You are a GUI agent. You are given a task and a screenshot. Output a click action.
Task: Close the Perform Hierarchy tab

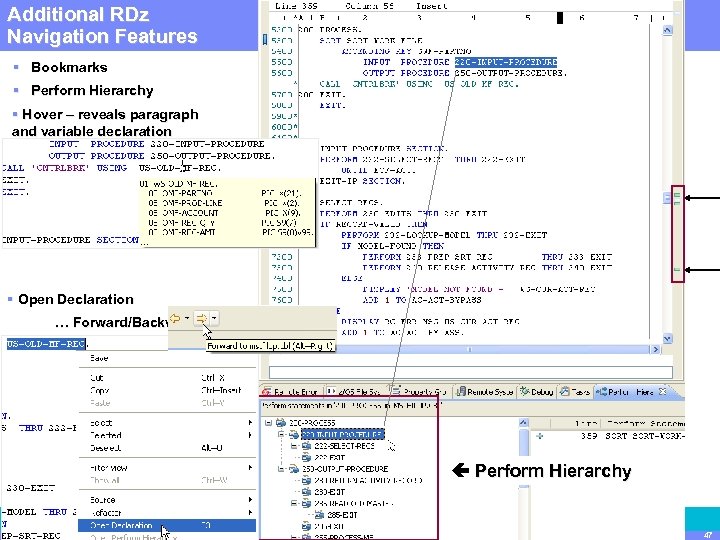[x=662, y=391]
